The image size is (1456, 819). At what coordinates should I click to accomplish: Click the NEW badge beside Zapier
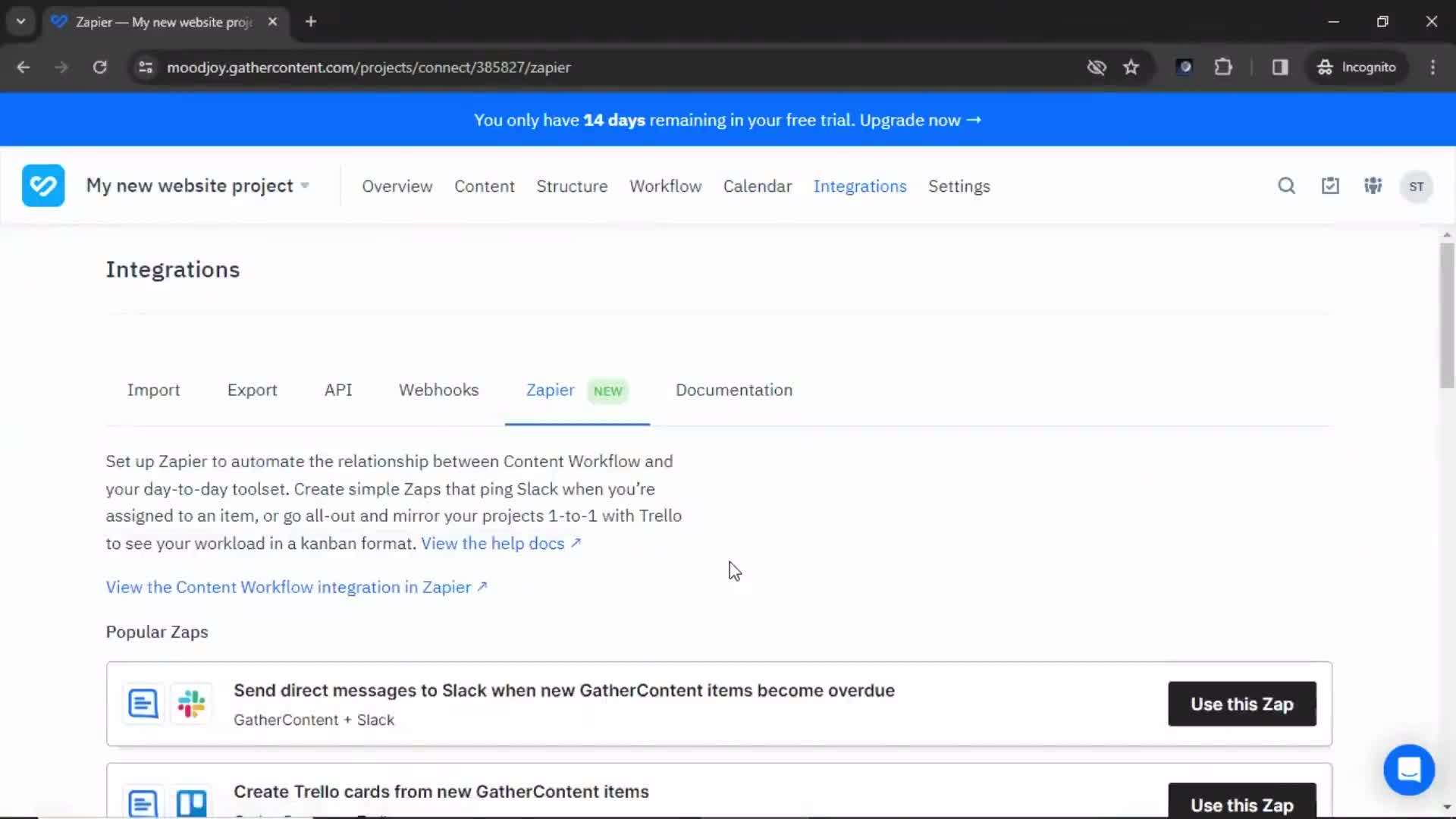607,391
